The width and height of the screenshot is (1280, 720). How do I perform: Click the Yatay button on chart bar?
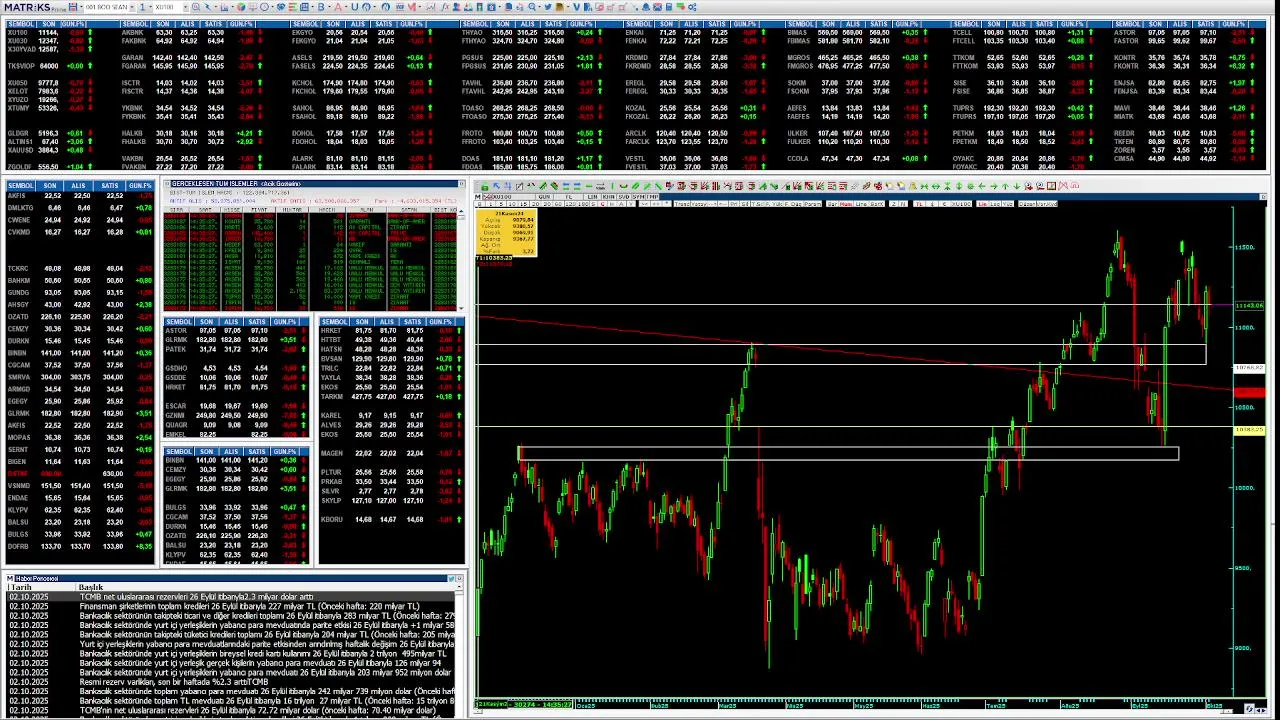point(698,204)
